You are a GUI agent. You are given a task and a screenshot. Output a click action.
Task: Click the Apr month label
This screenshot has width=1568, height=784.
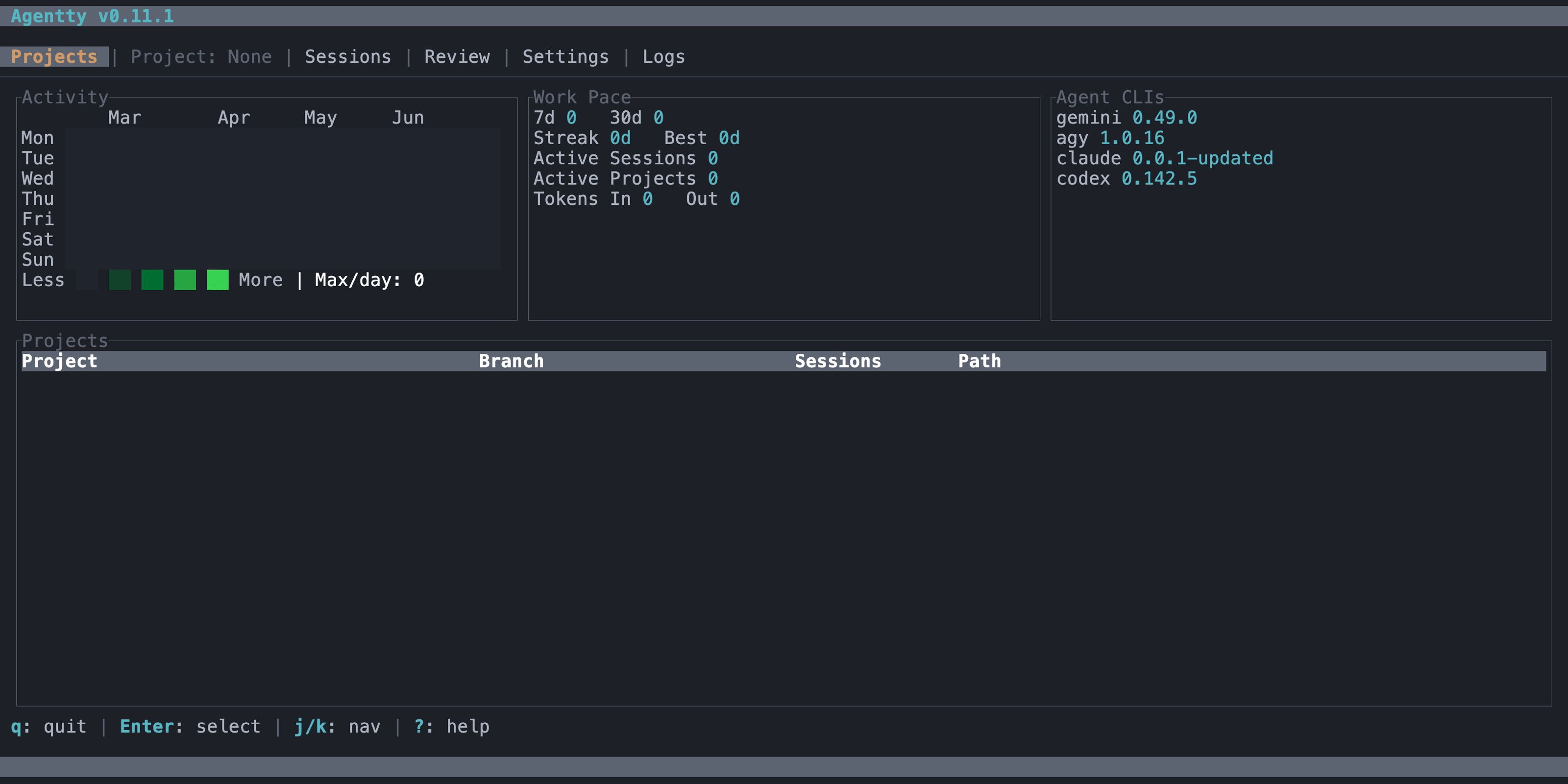(x=234, y=118)
